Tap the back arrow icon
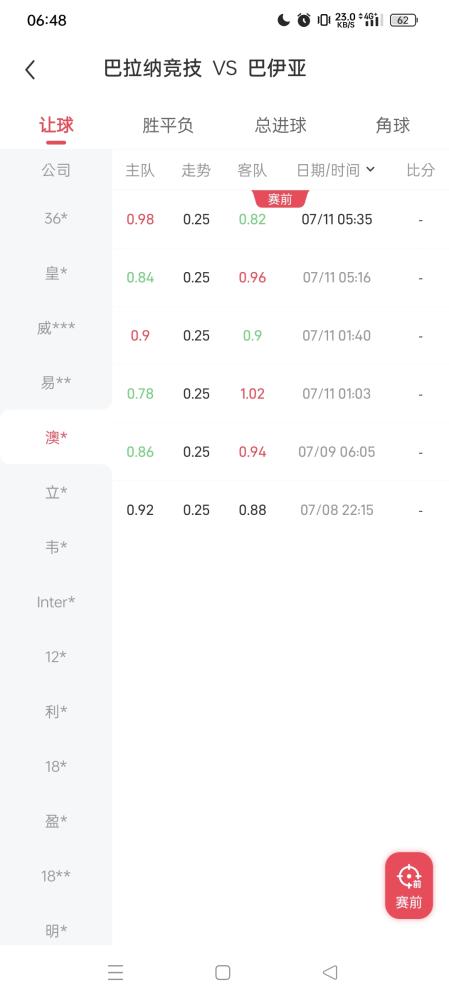Screen dimensions: 449x1000 30,70
